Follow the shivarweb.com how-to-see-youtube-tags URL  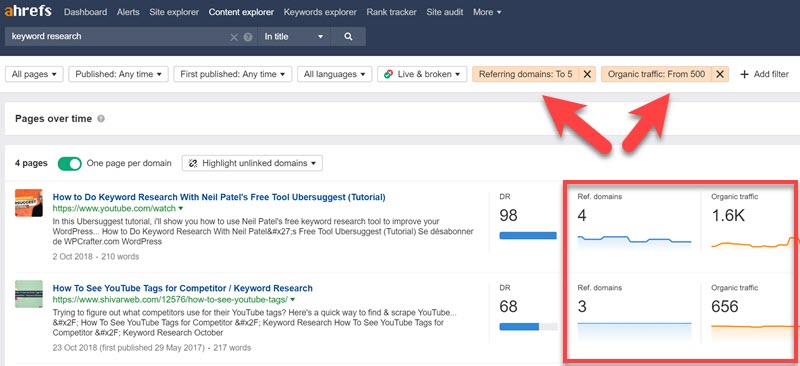[x=170, y=300]
